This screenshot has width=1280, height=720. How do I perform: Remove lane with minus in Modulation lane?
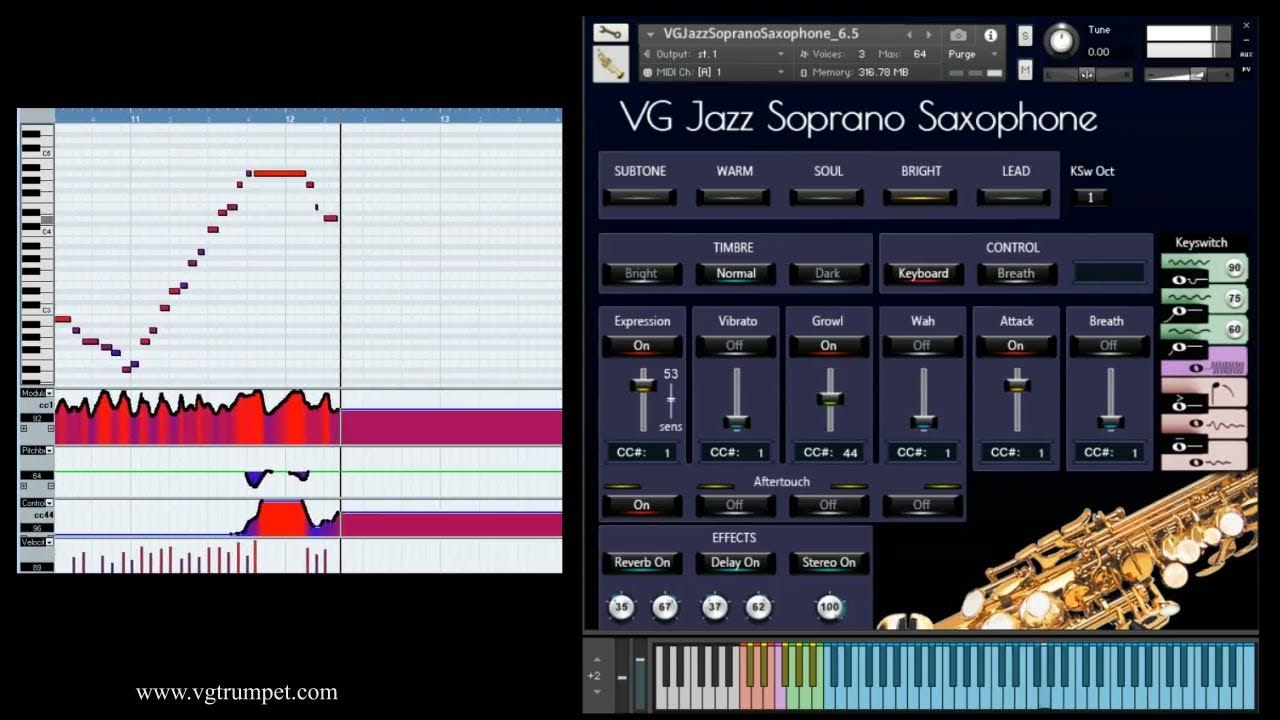(x=50, y=428)
